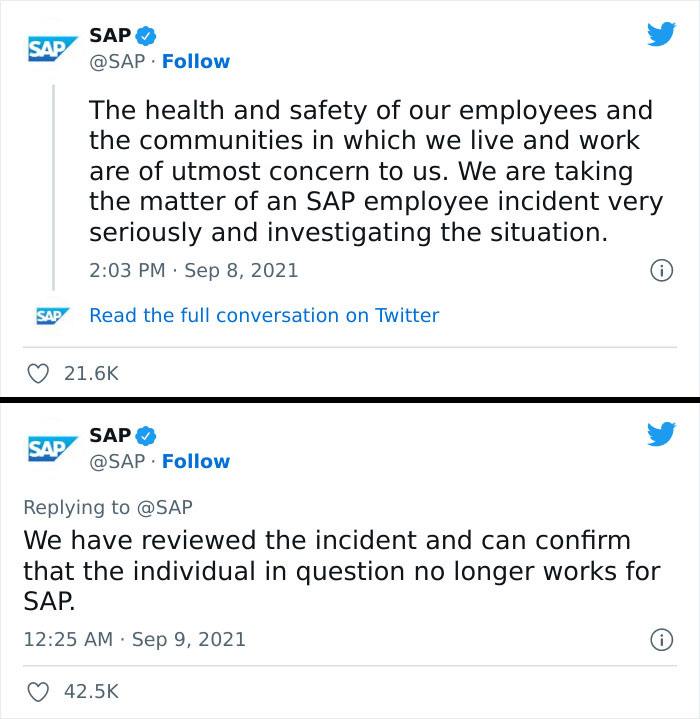
Task: Like the first tweet via heart icon
Action: (38, 374)
